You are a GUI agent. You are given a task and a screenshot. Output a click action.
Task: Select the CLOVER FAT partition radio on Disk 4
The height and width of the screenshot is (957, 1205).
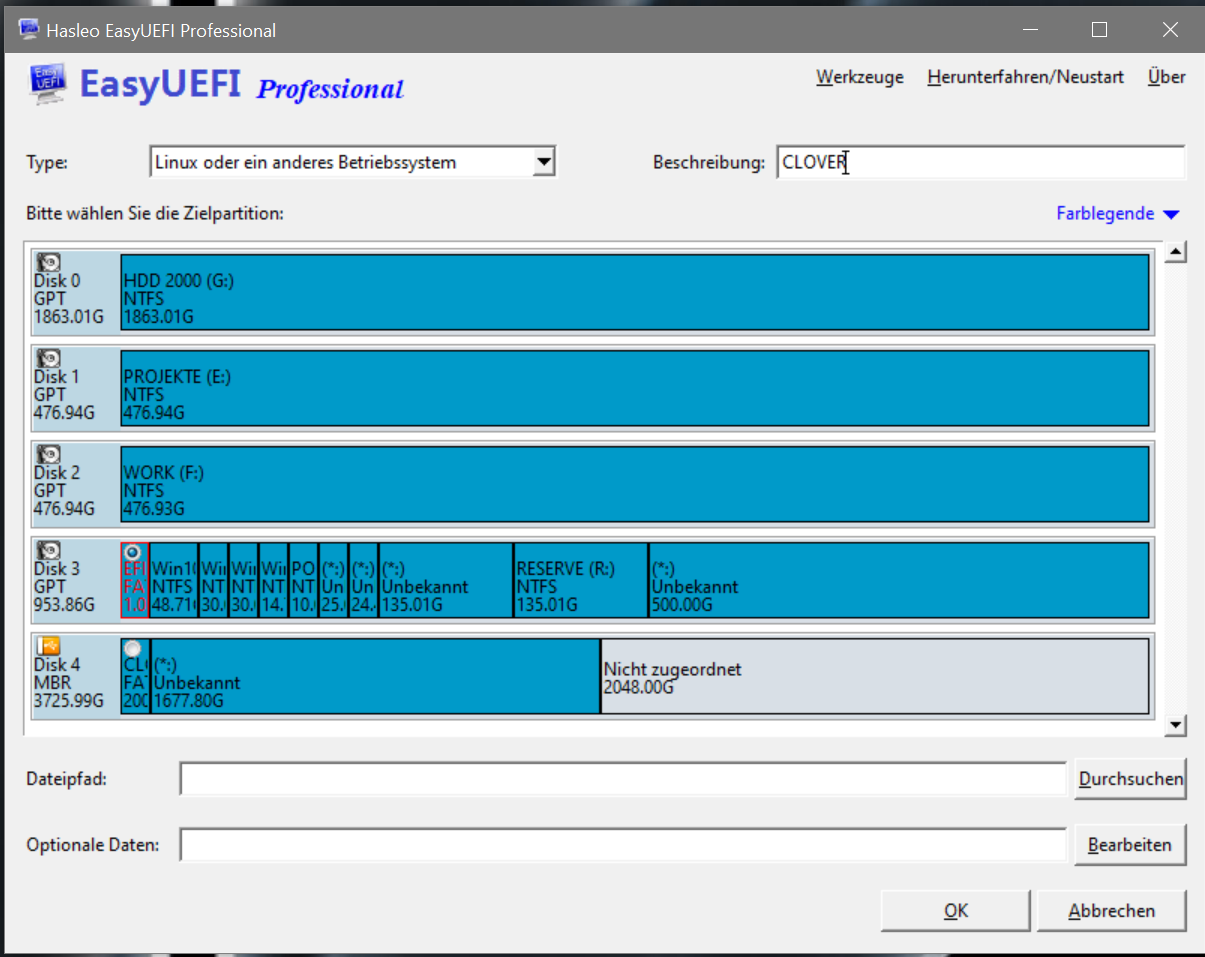[x=133, y=648]
